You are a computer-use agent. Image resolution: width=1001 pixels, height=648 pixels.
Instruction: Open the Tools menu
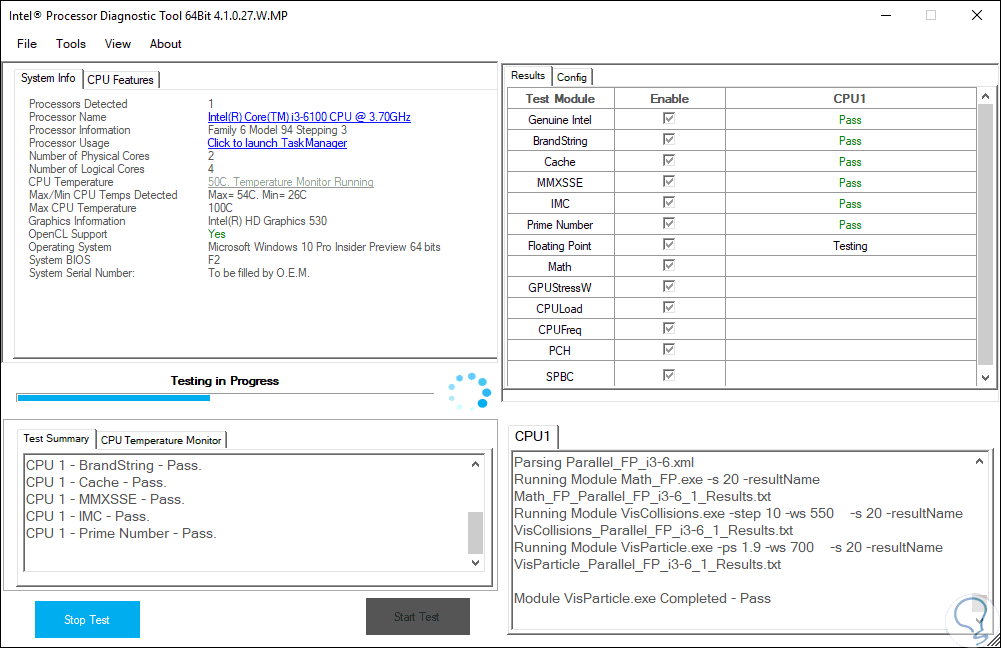[70, 43]
